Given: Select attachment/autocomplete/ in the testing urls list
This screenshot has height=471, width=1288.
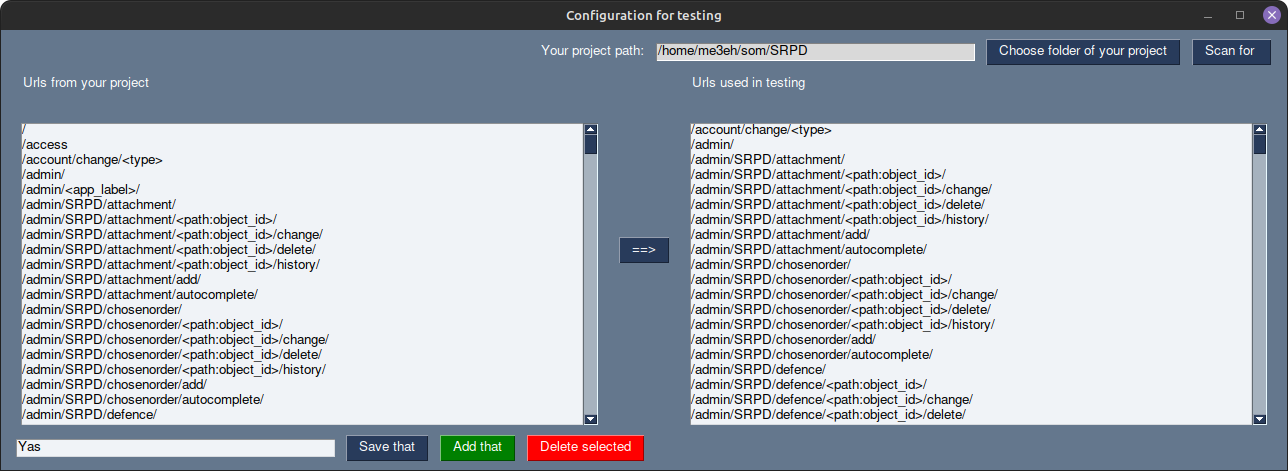Looking at the screenshot, I should pyautogui.click(x=970, y=250).
